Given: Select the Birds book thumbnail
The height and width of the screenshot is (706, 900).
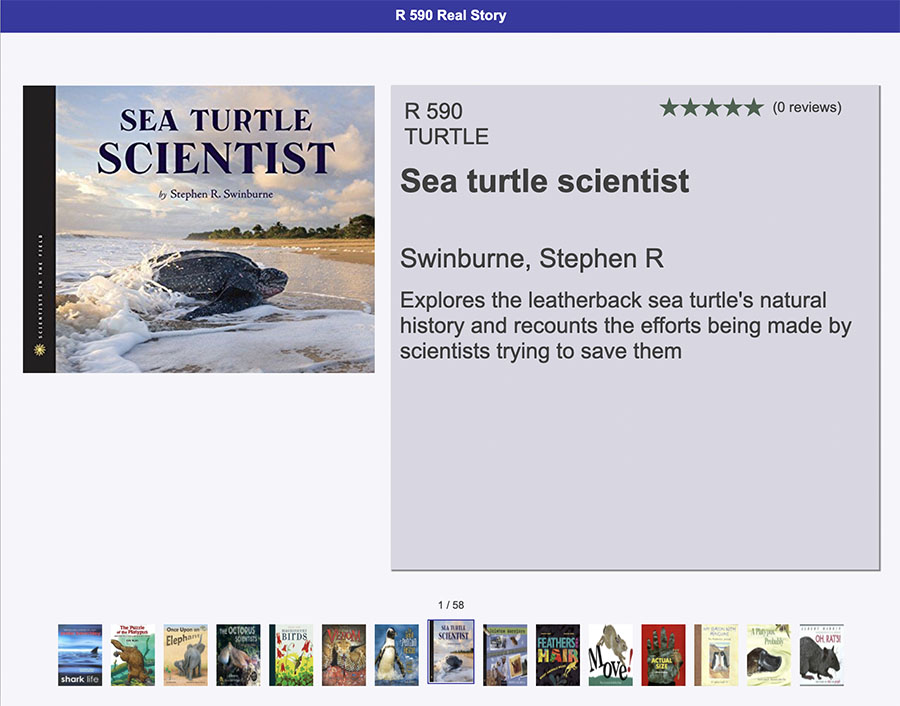Looking at the screenshot, I should coord(291,655).
